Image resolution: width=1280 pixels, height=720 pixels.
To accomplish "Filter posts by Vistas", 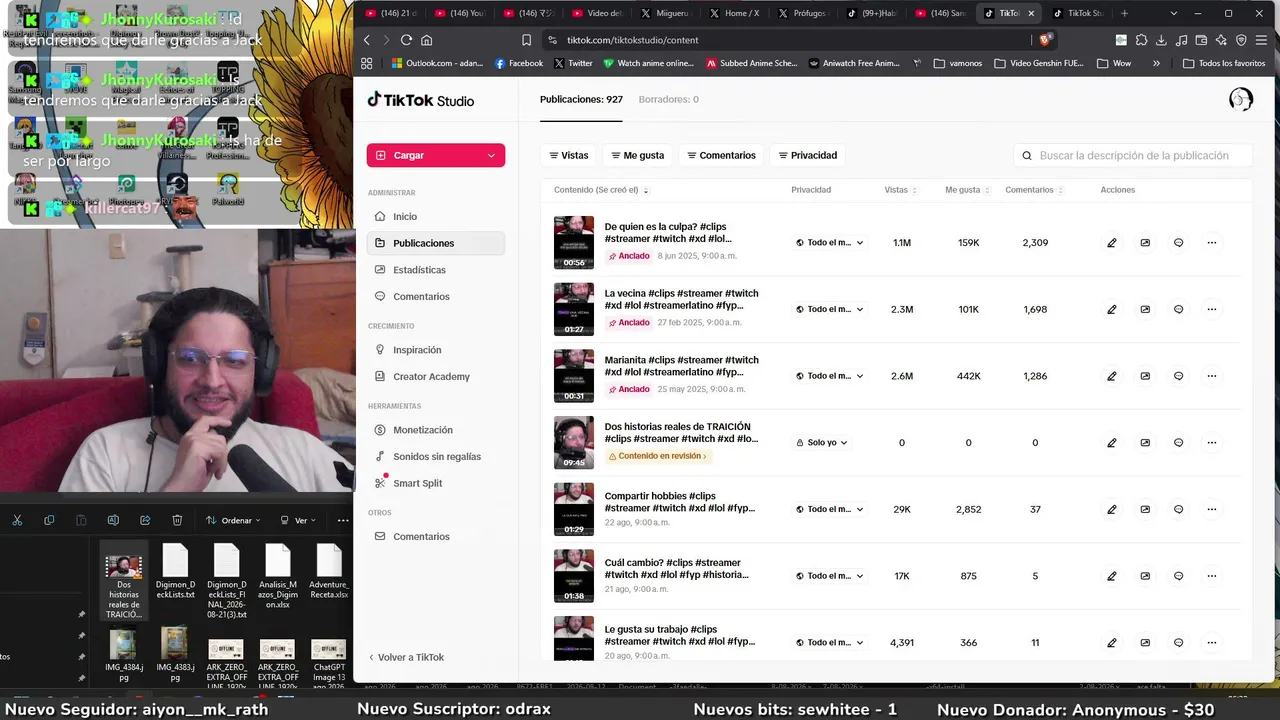I will [x=568, y=155].
